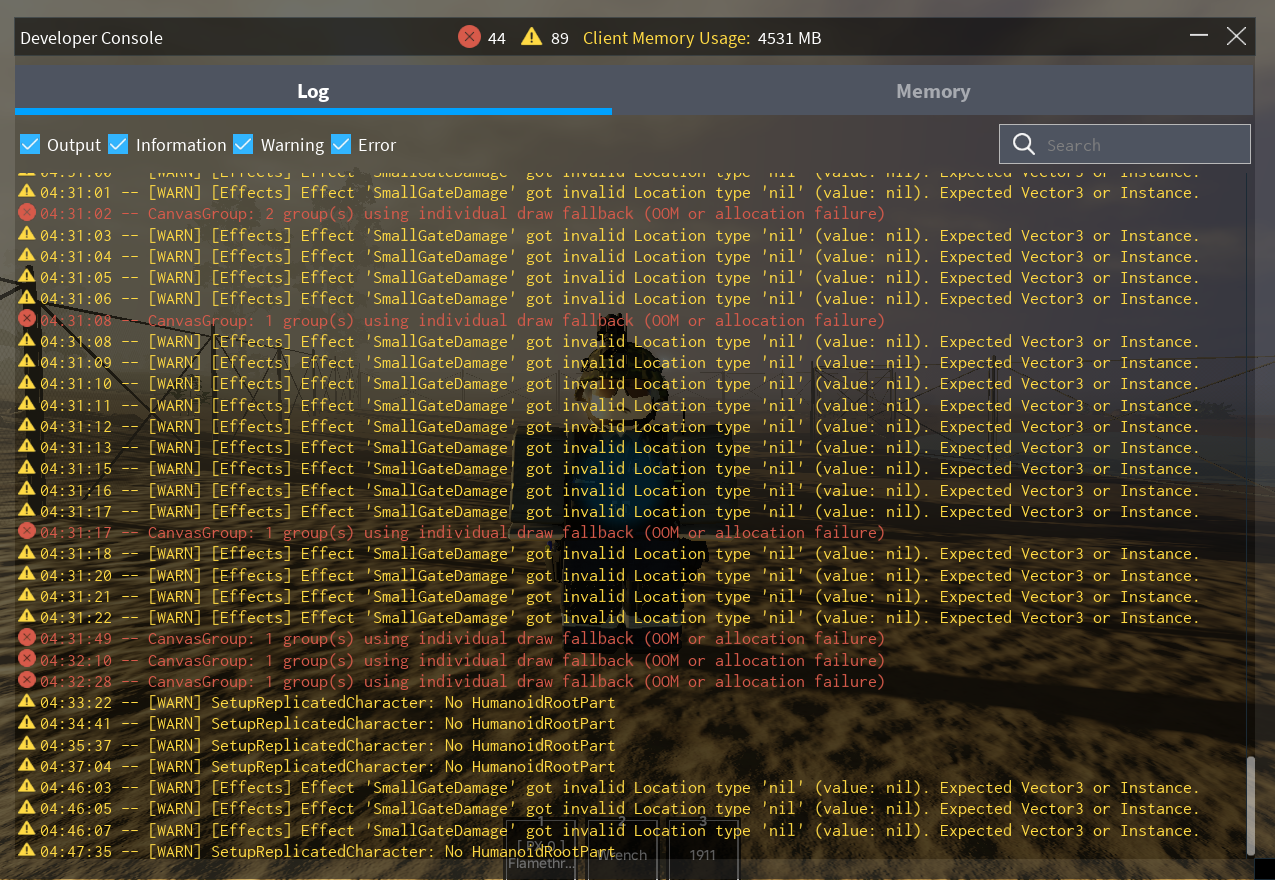Select the 04:37:04 No HumanoidRootPart text
This screenshot has height=880, width=1275.
tap(328, 766)
